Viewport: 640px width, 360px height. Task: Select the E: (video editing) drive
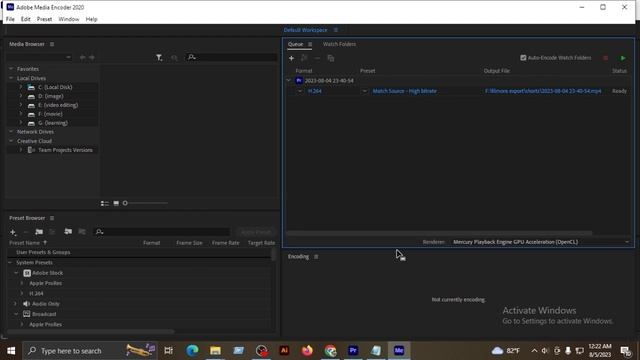(58, 105)
